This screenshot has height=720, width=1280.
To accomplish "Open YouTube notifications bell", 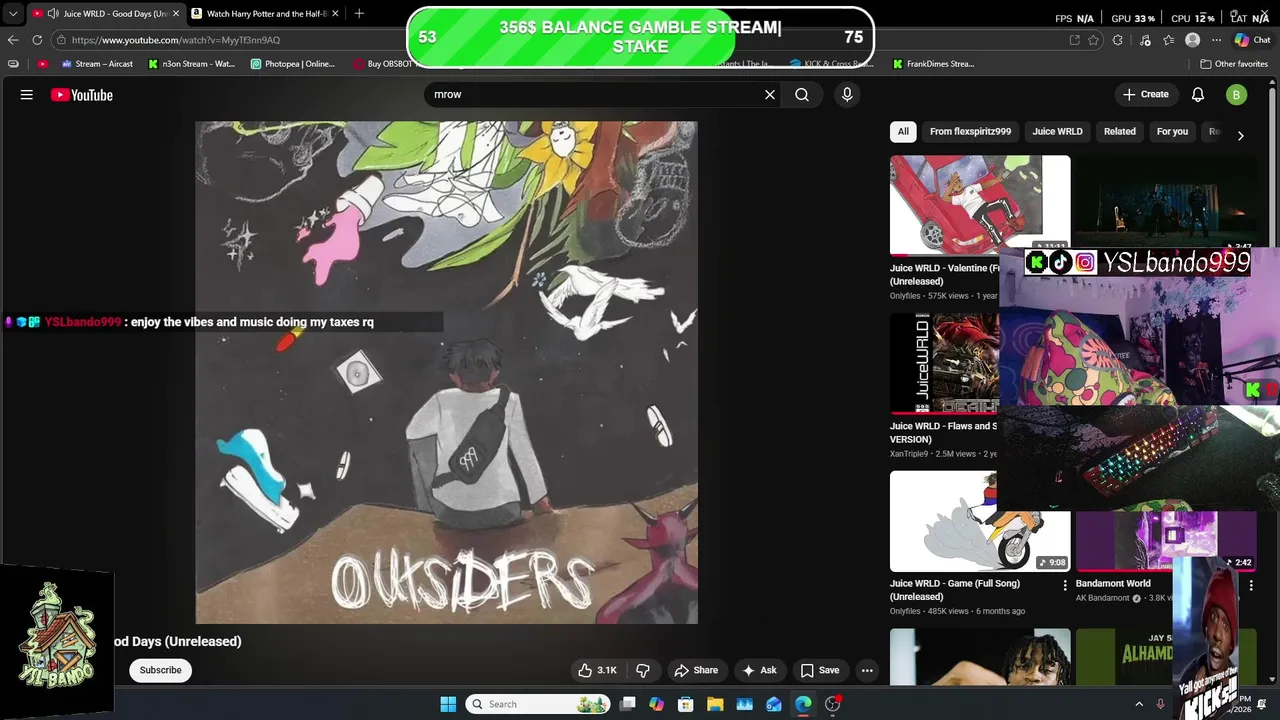I will [x=1198, y=95].
